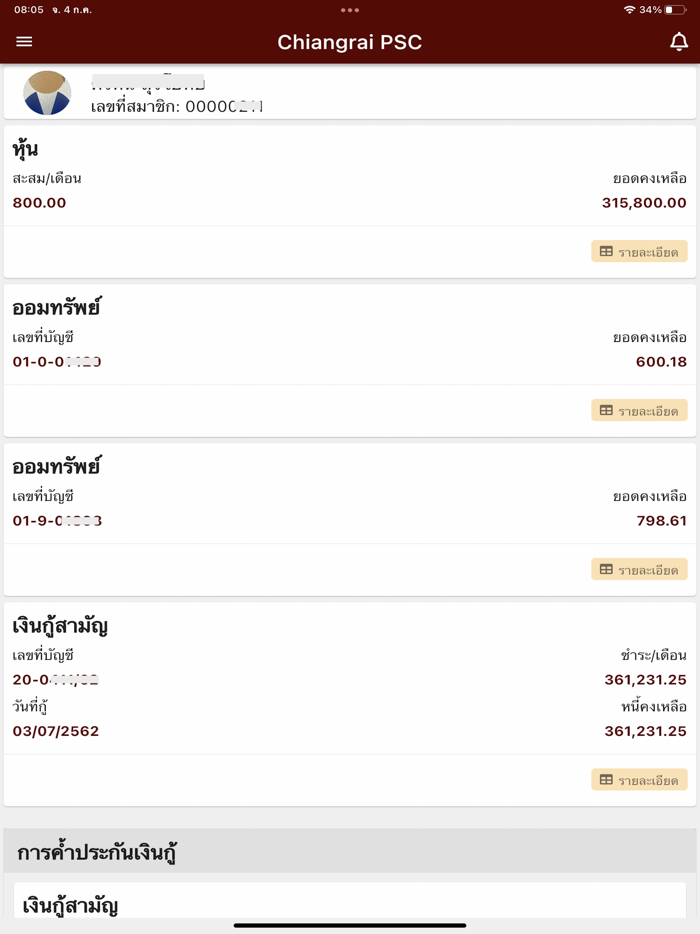Tap the การค้ำประกันเงินกู้ section header
Image resolution: width=700 pixels, height=934 pixels.
[x=98, y=853]
